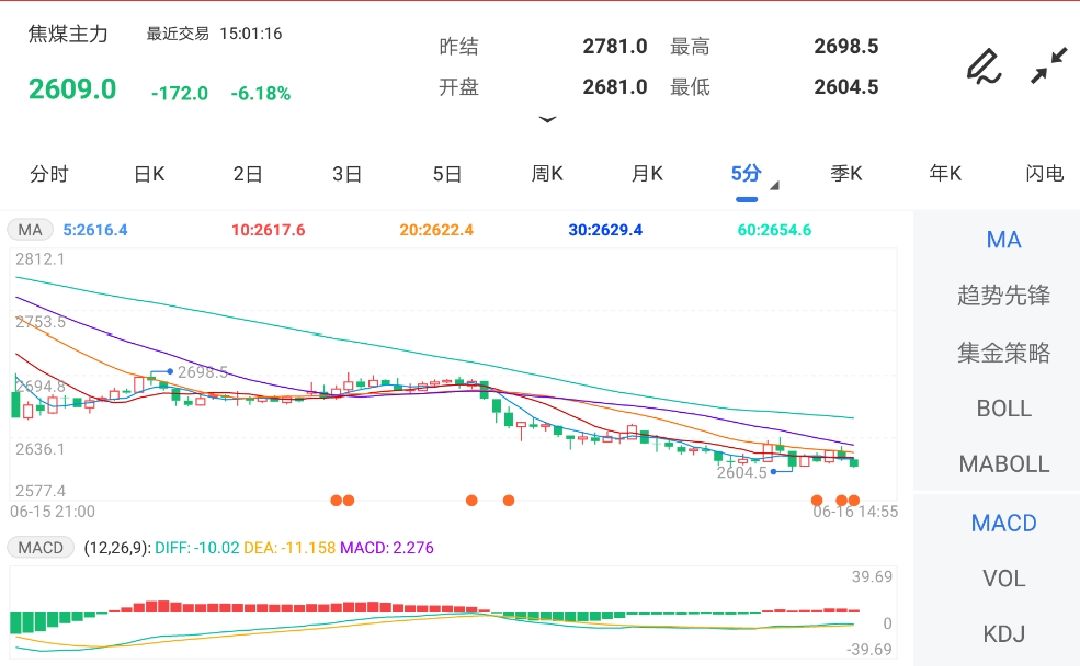Click the percent change -6.18%
1080x666 pixels.
click(260, 93)
